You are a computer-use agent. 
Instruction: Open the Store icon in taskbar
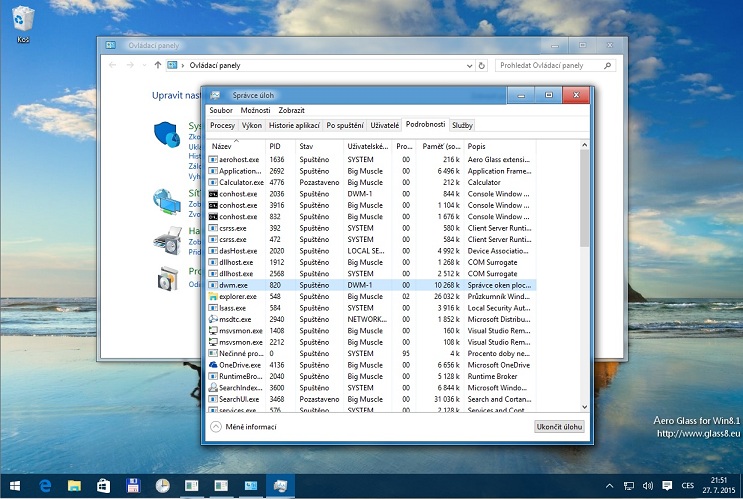pos(104,486)
